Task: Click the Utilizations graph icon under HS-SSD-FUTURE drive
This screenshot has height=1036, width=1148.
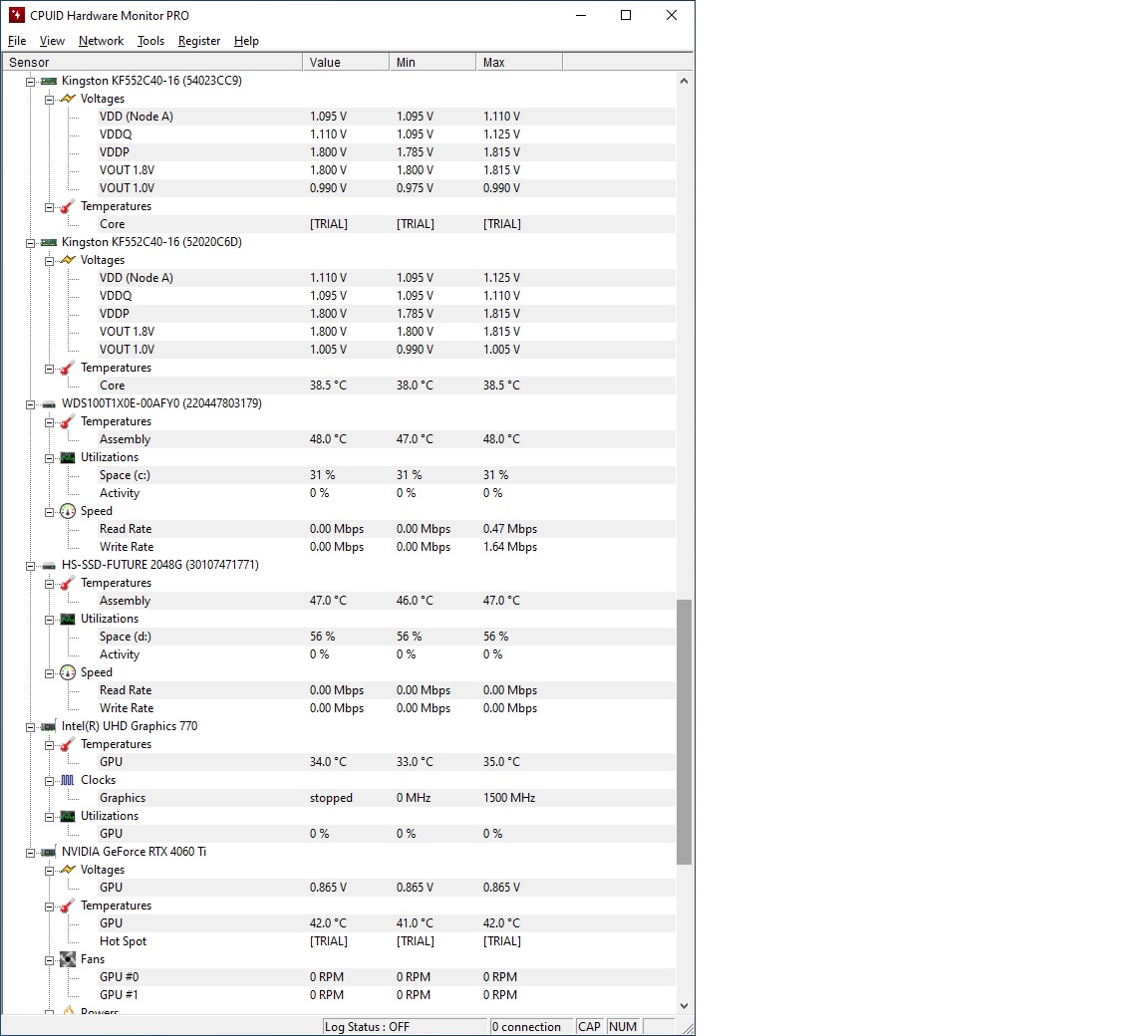Action: [x=68, y=619]
